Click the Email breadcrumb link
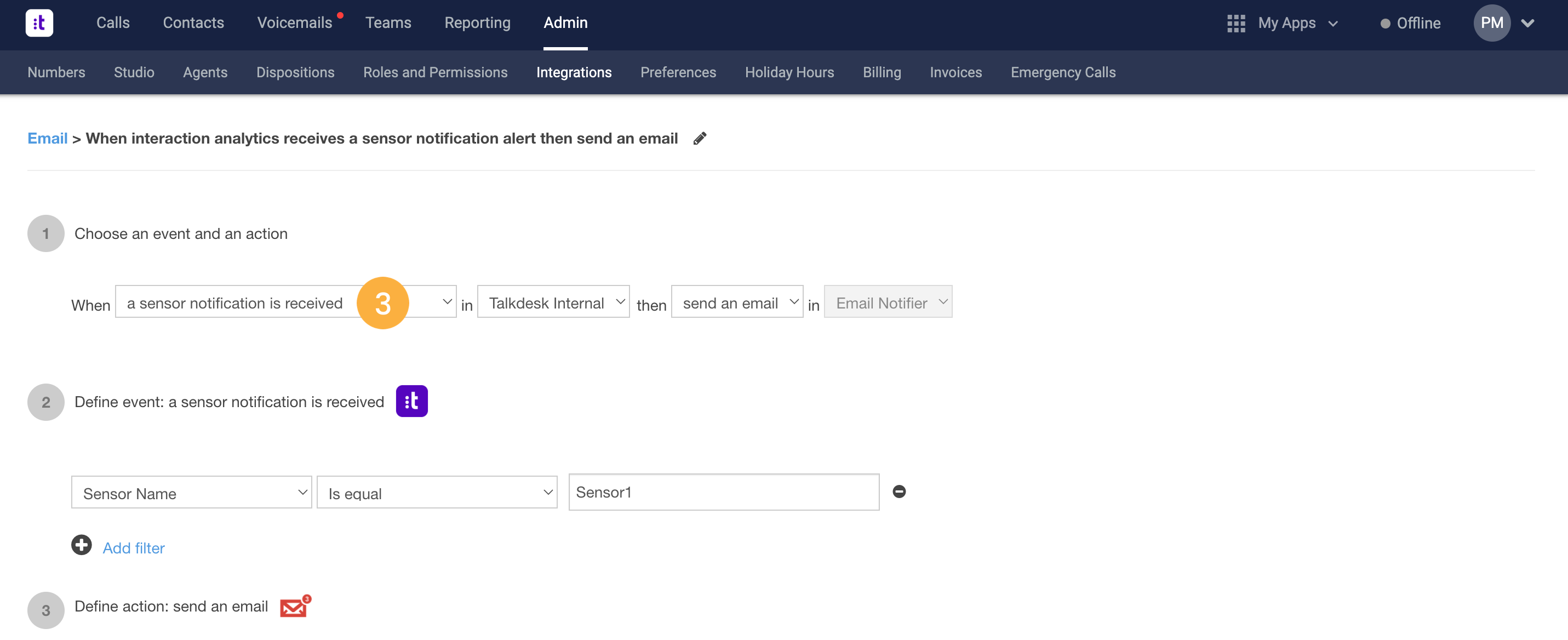This screenshot has height=640, width=1568. click(47, 138)
